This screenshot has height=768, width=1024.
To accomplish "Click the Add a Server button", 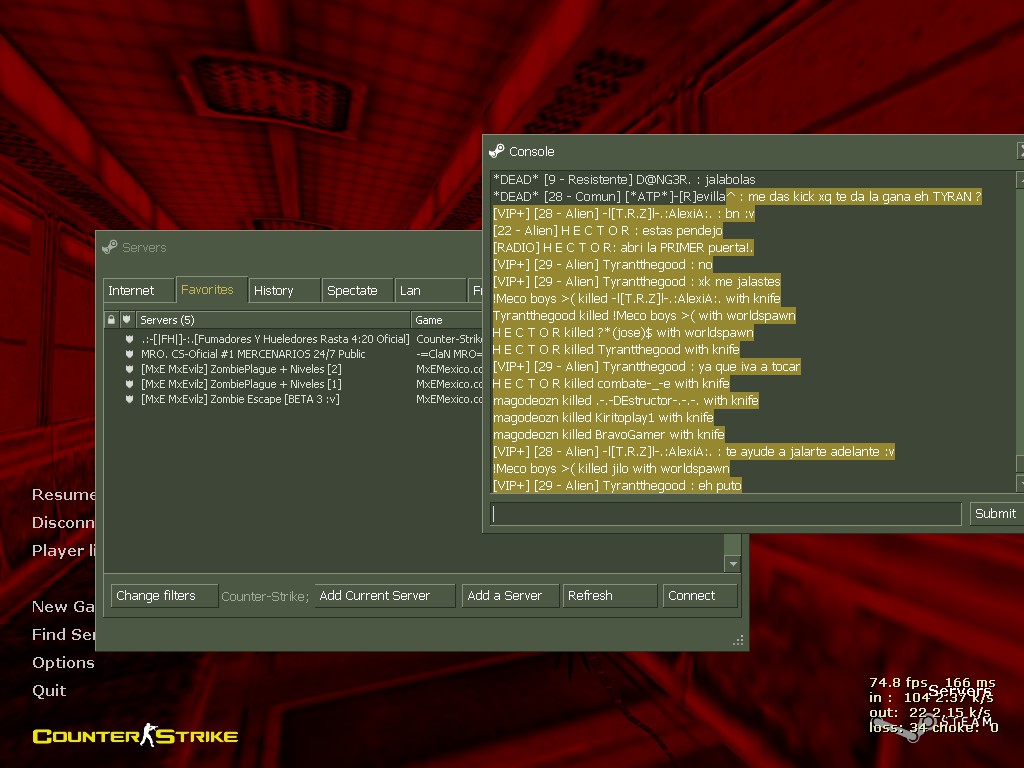I will pyautogui.click(x=510, y=596).
